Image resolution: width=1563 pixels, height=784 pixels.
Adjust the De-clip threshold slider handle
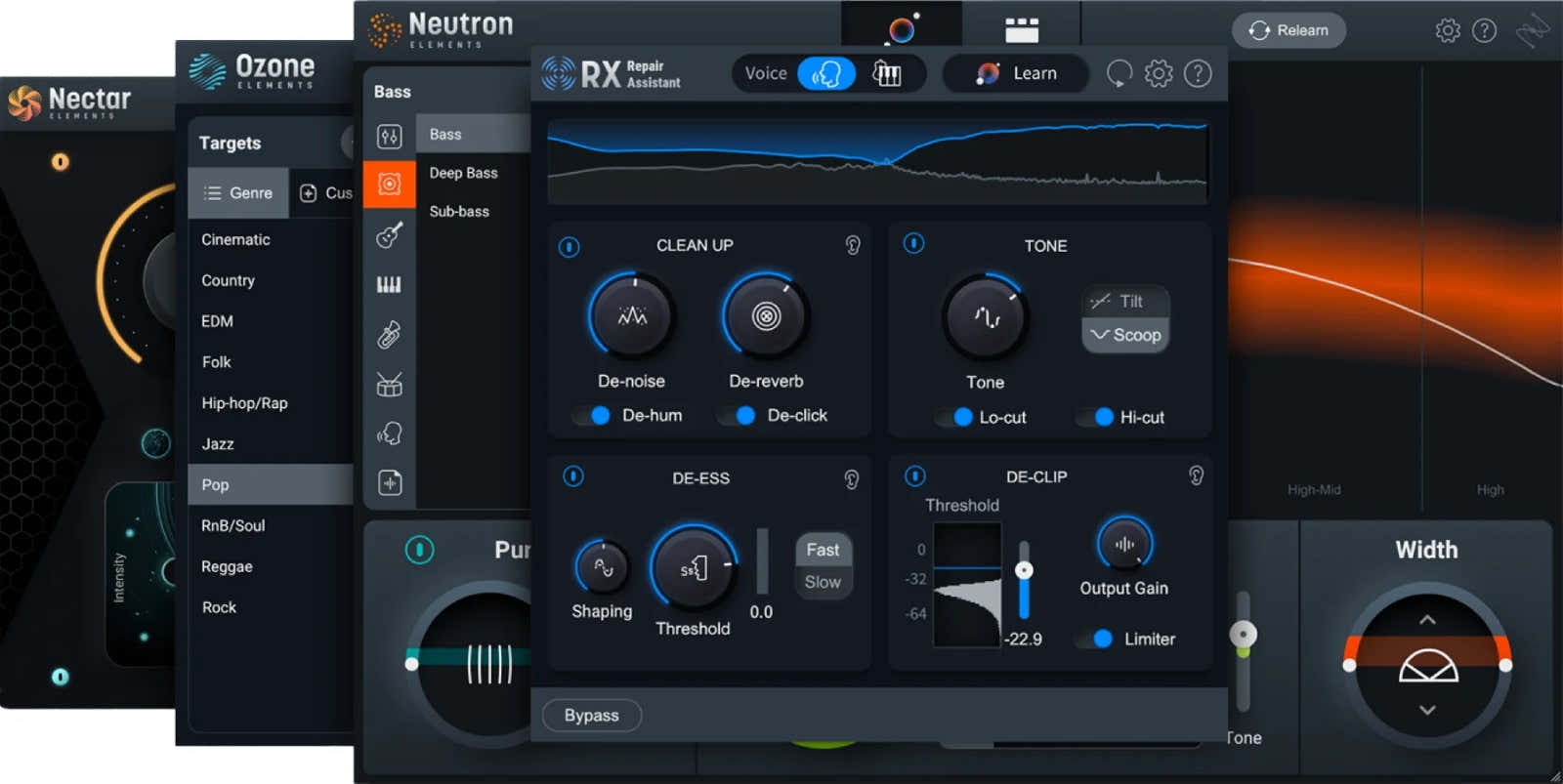pyautogui.click(x=1024, y=570)
